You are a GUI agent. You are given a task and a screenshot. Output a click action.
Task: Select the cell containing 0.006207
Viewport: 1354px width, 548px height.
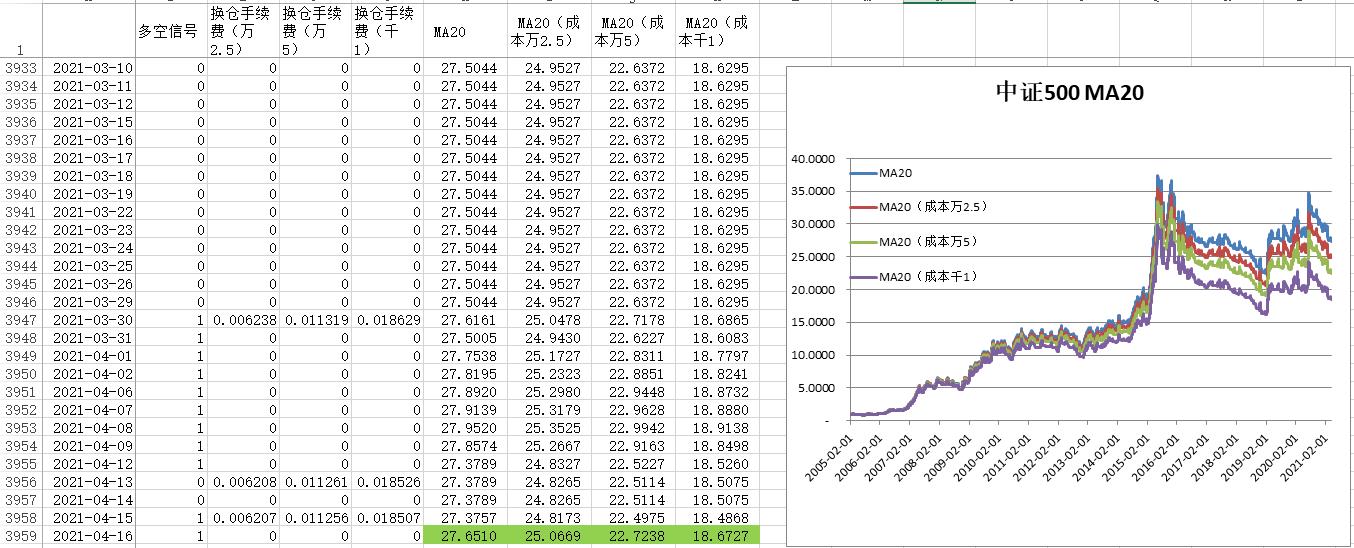pos(243,518)
